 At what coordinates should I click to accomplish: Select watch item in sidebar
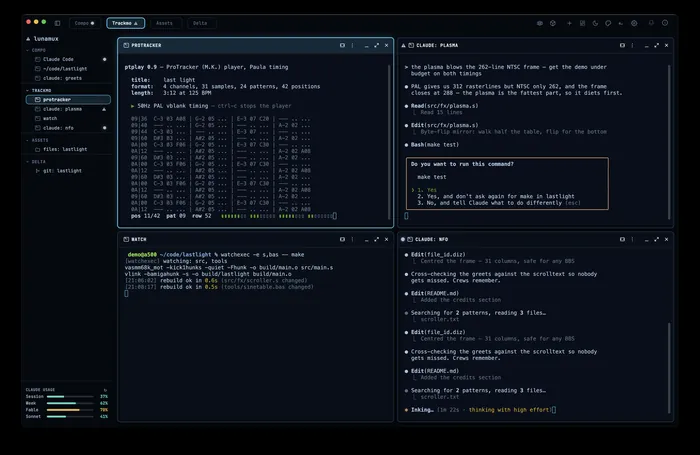click(x=68, y=118)
